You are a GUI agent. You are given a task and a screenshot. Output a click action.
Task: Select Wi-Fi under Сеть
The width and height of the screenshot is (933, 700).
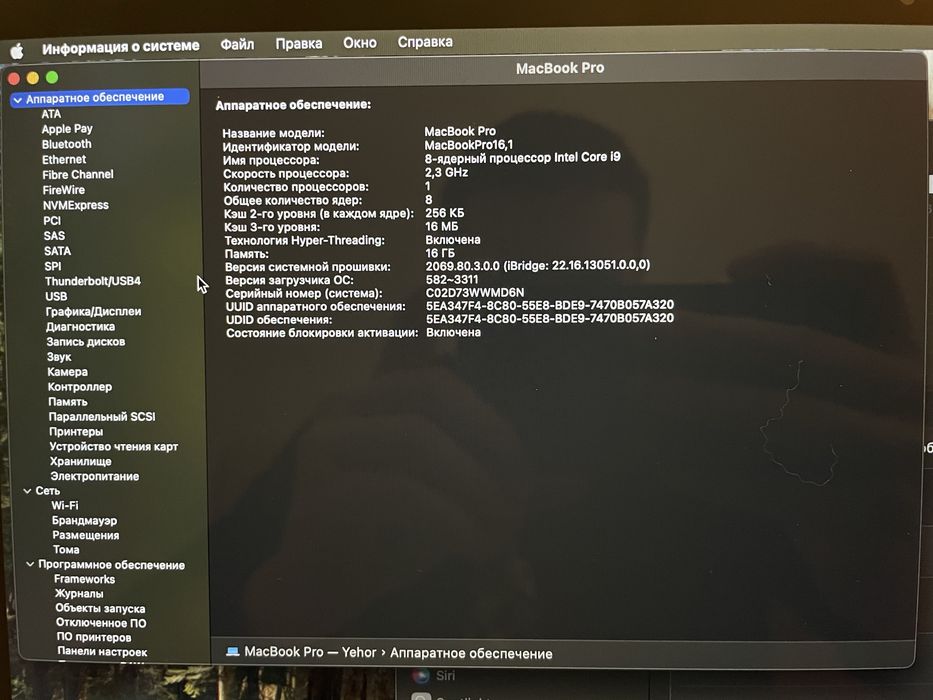tap(65, 505)
